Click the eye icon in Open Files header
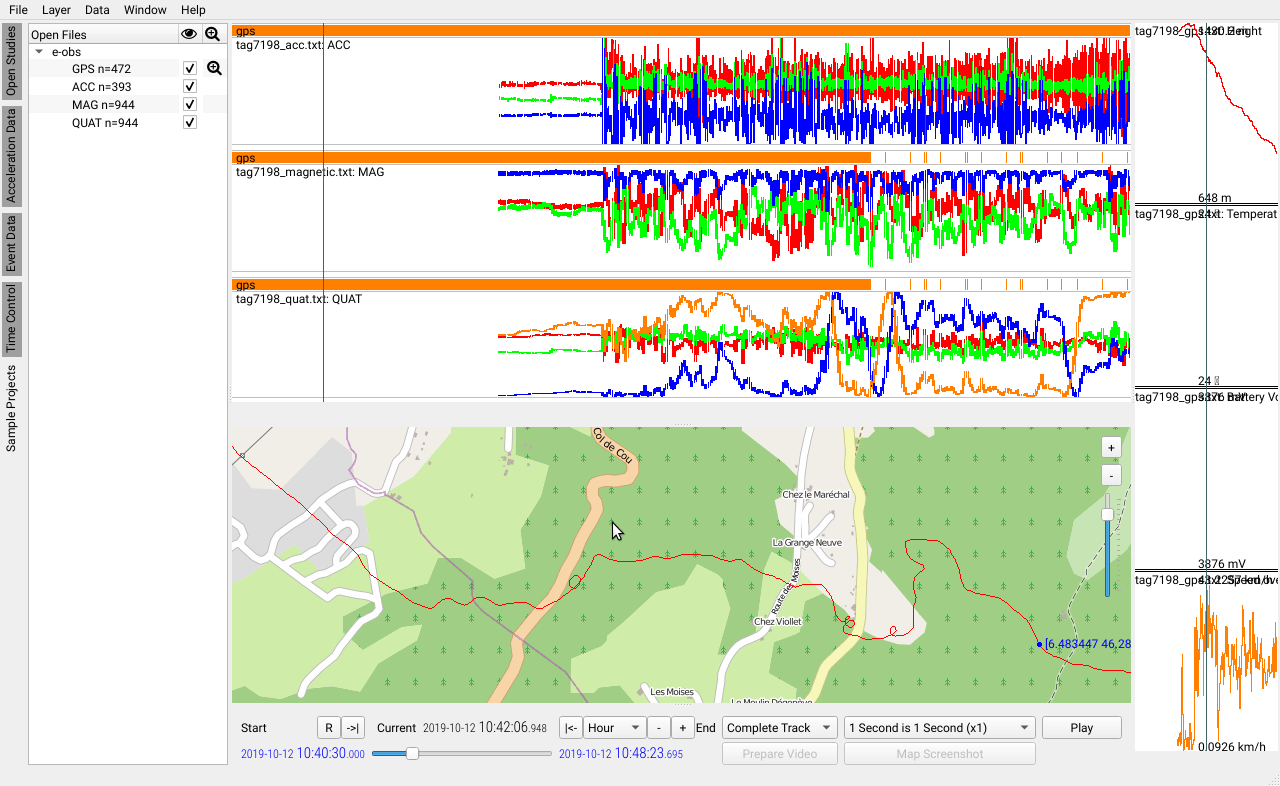Screen dimensions: 1280x786 pyautogui.click(x=189, y=34)
